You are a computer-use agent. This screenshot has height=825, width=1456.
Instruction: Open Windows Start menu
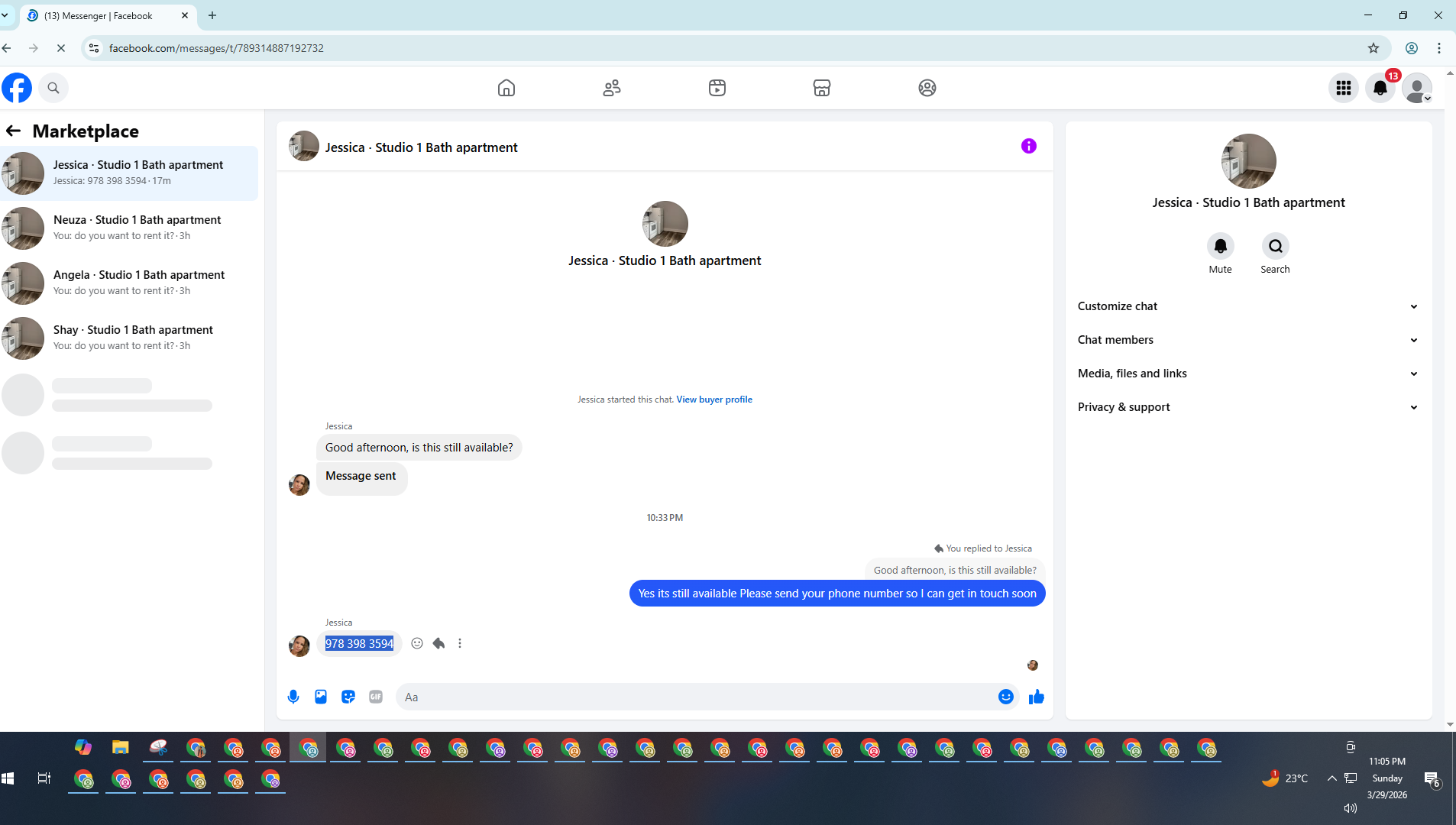coord(8,778)
